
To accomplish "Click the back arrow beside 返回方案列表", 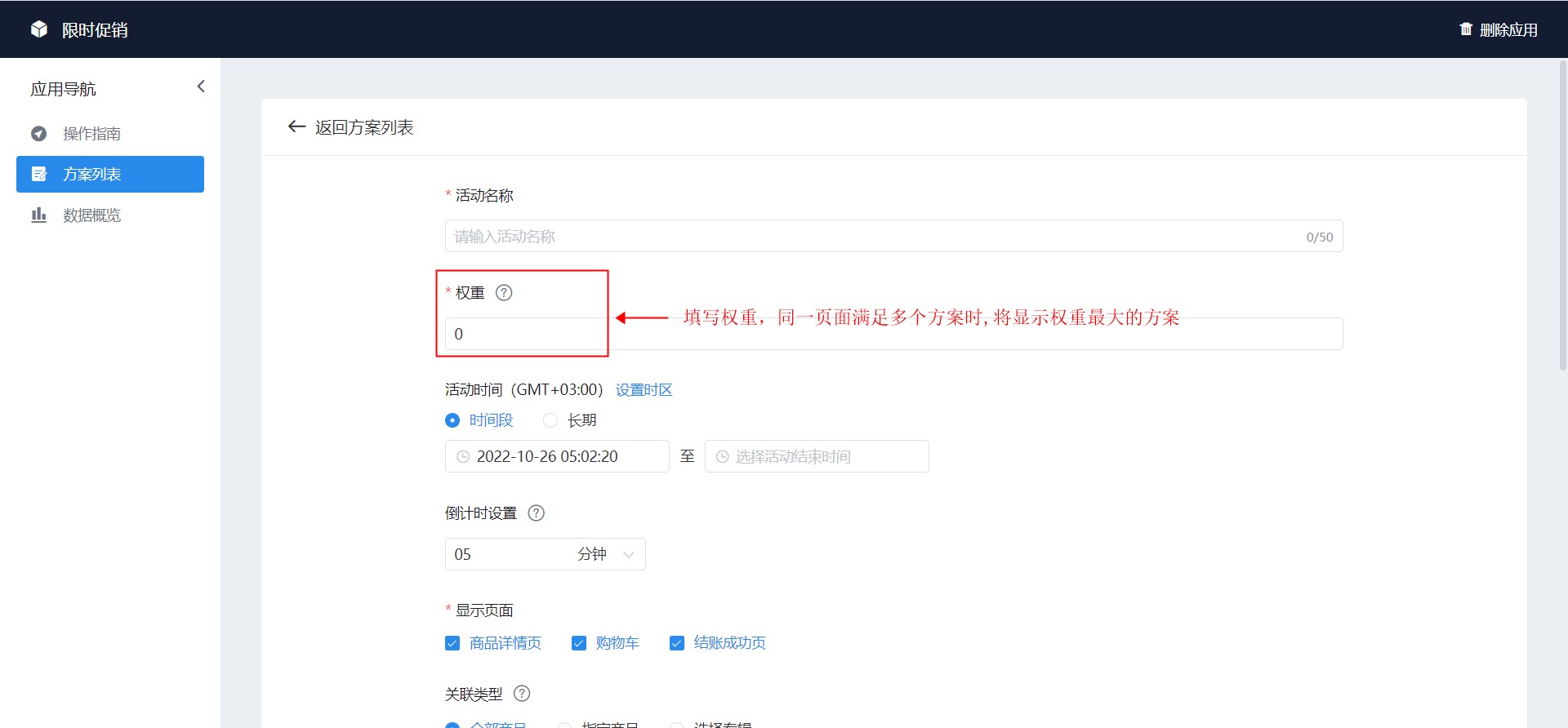I will tap(296, 127).
